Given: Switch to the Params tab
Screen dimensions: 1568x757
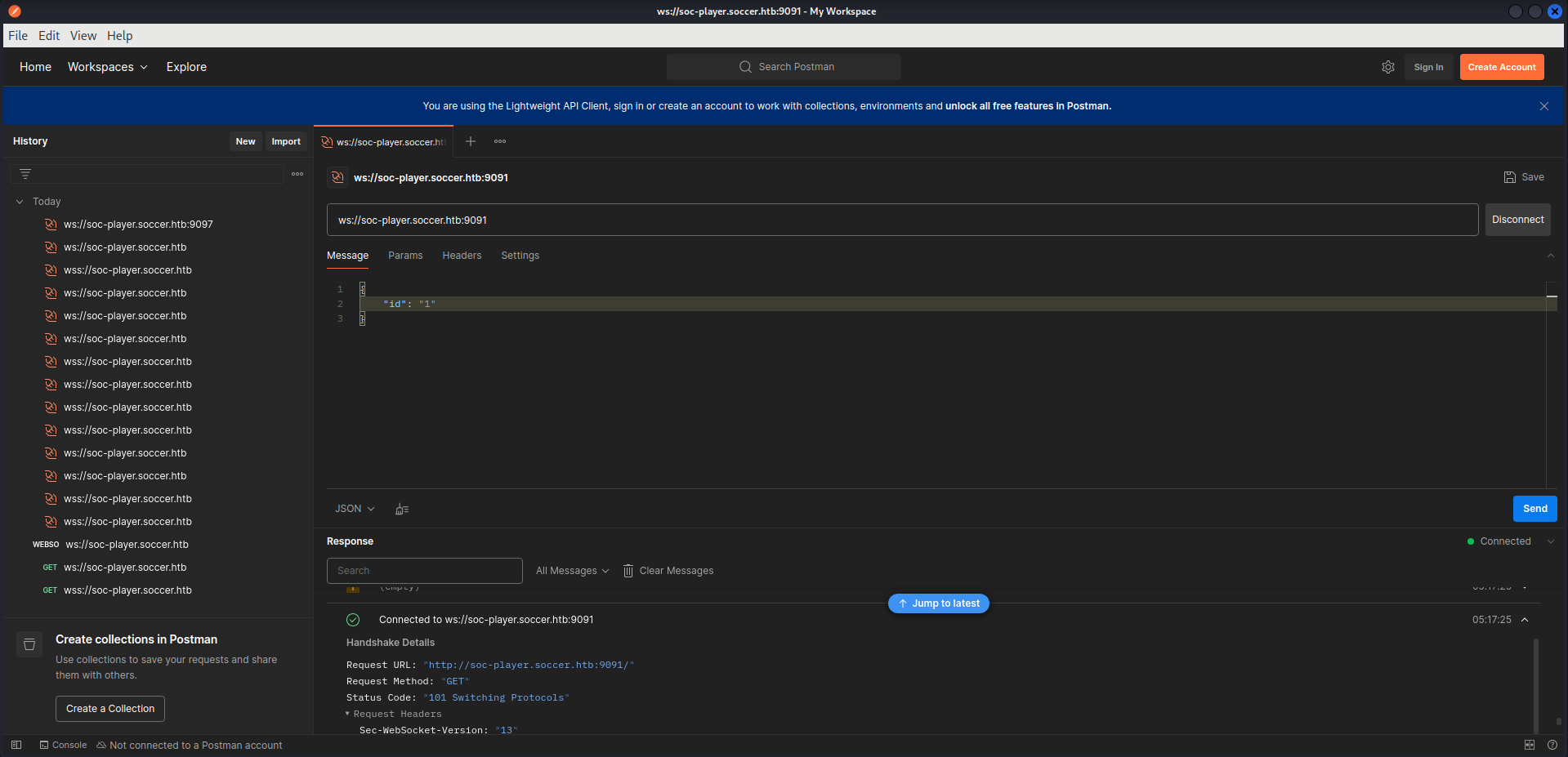Looking at the screenshot, I should point(405,256).
